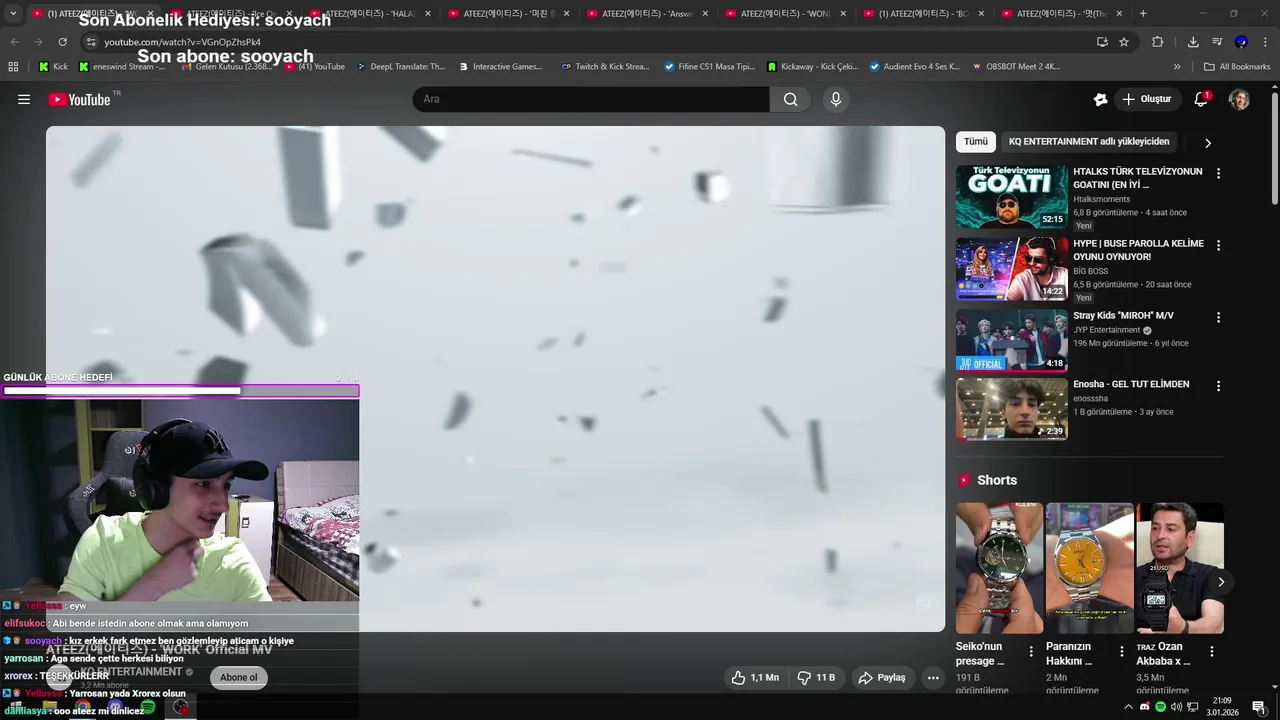The width and height of the screenshot is (1280, 720).
Task: Dislike the video (11 B)
Action: coord(816,677)
